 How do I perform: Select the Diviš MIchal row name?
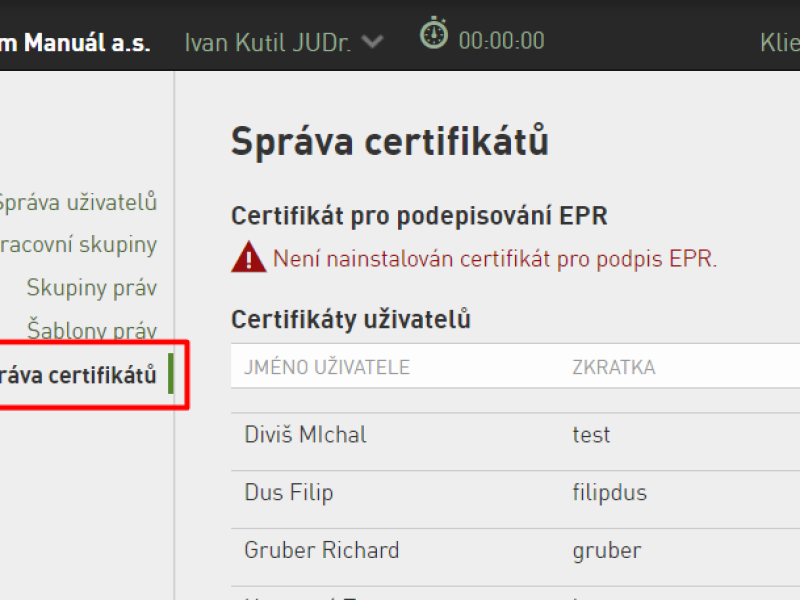pyautogui.click(x=306, y=435)
